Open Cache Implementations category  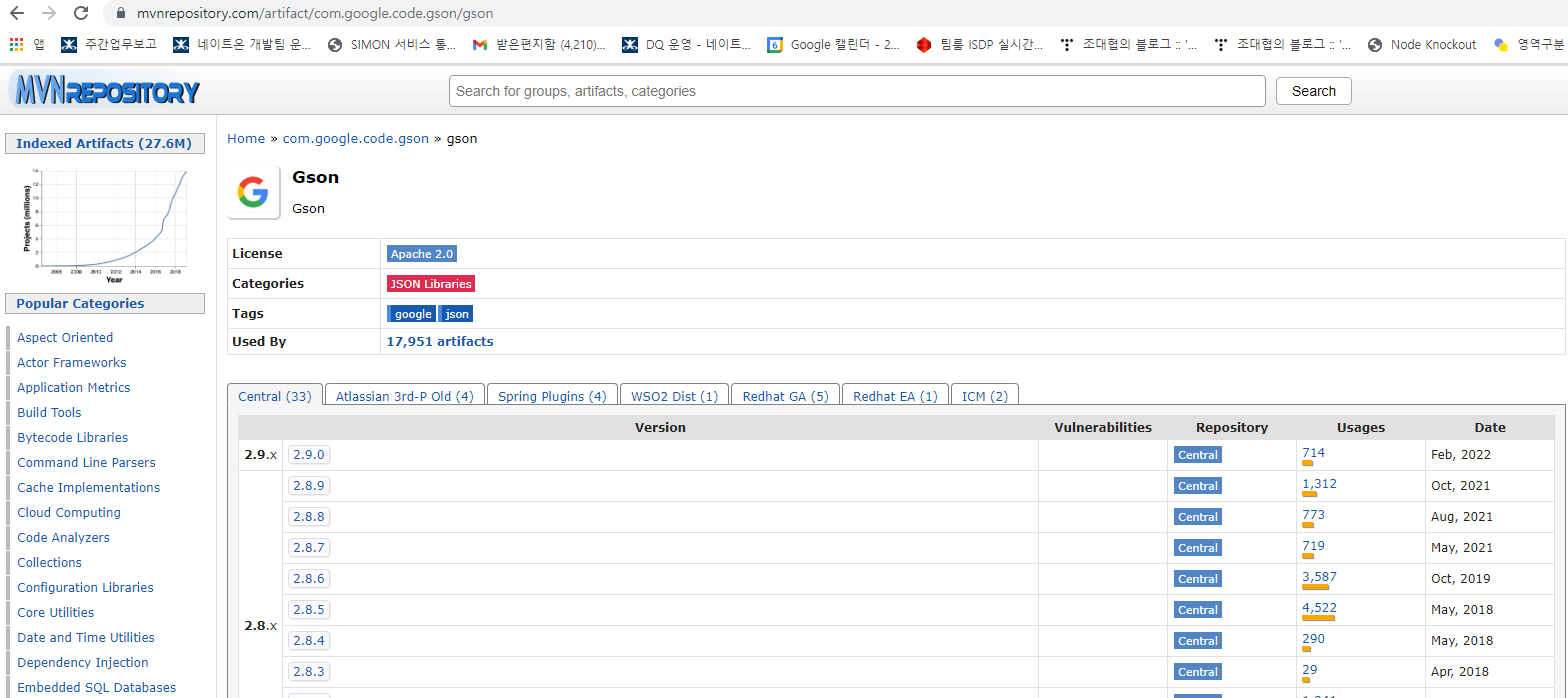(x=89, y=487)
